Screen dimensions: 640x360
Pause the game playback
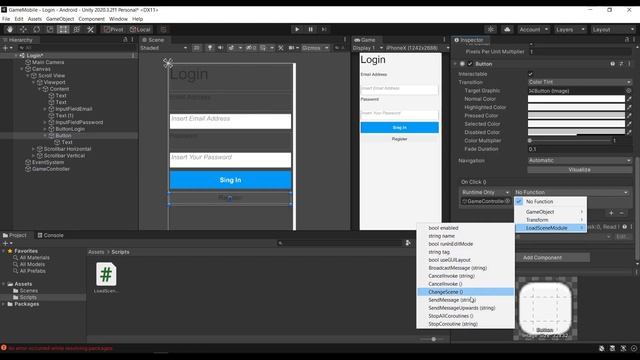coord(311,29)
